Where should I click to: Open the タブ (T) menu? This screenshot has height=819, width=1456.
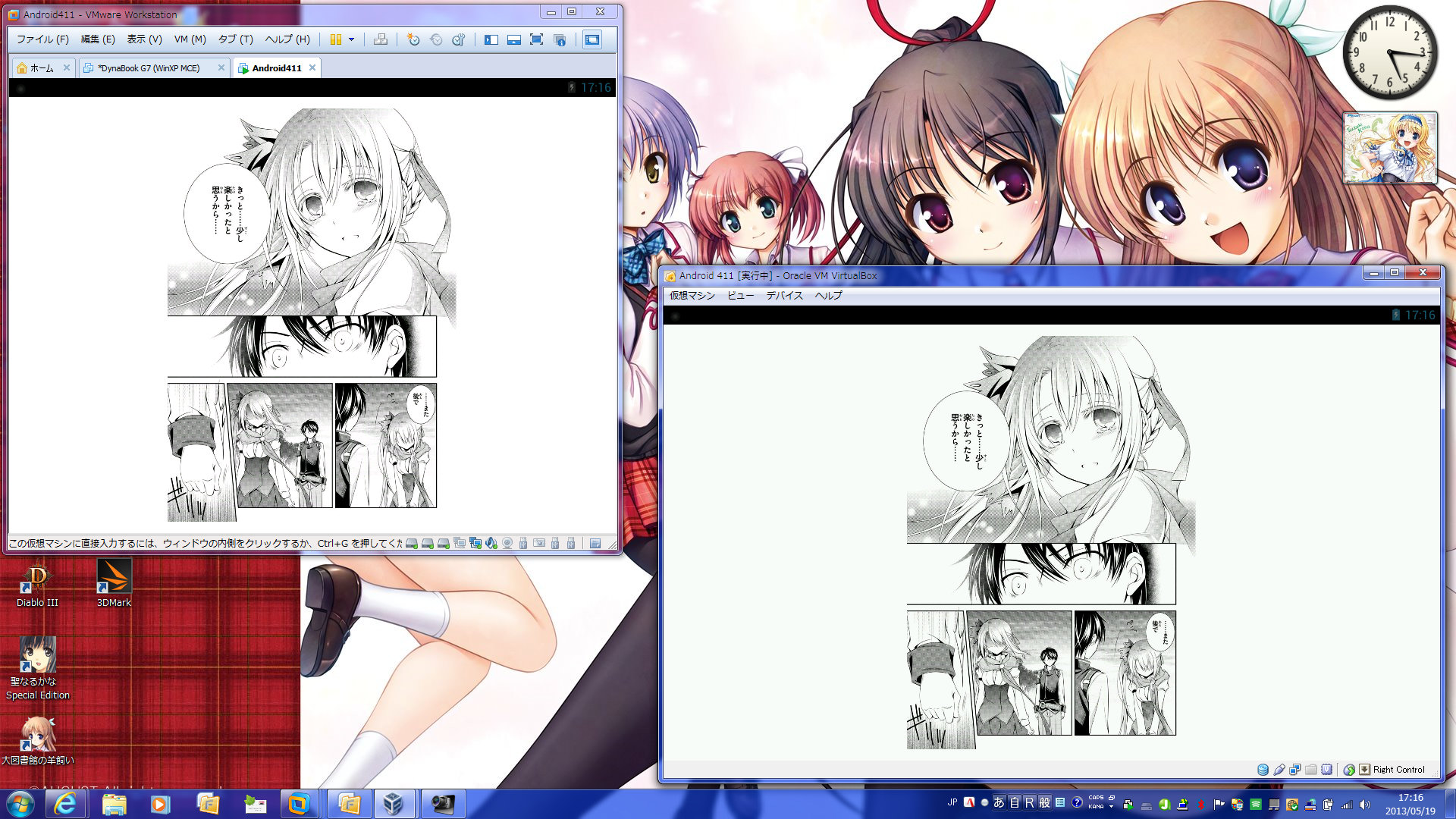[x=235, y=39]
